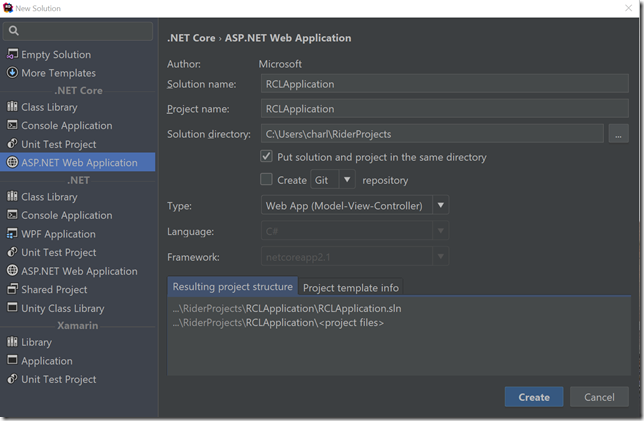Image resolution: width=644 pixels, height=421 pixels.
Task: Pick .NET Core Console Application icon
Action: click(12, 125)
